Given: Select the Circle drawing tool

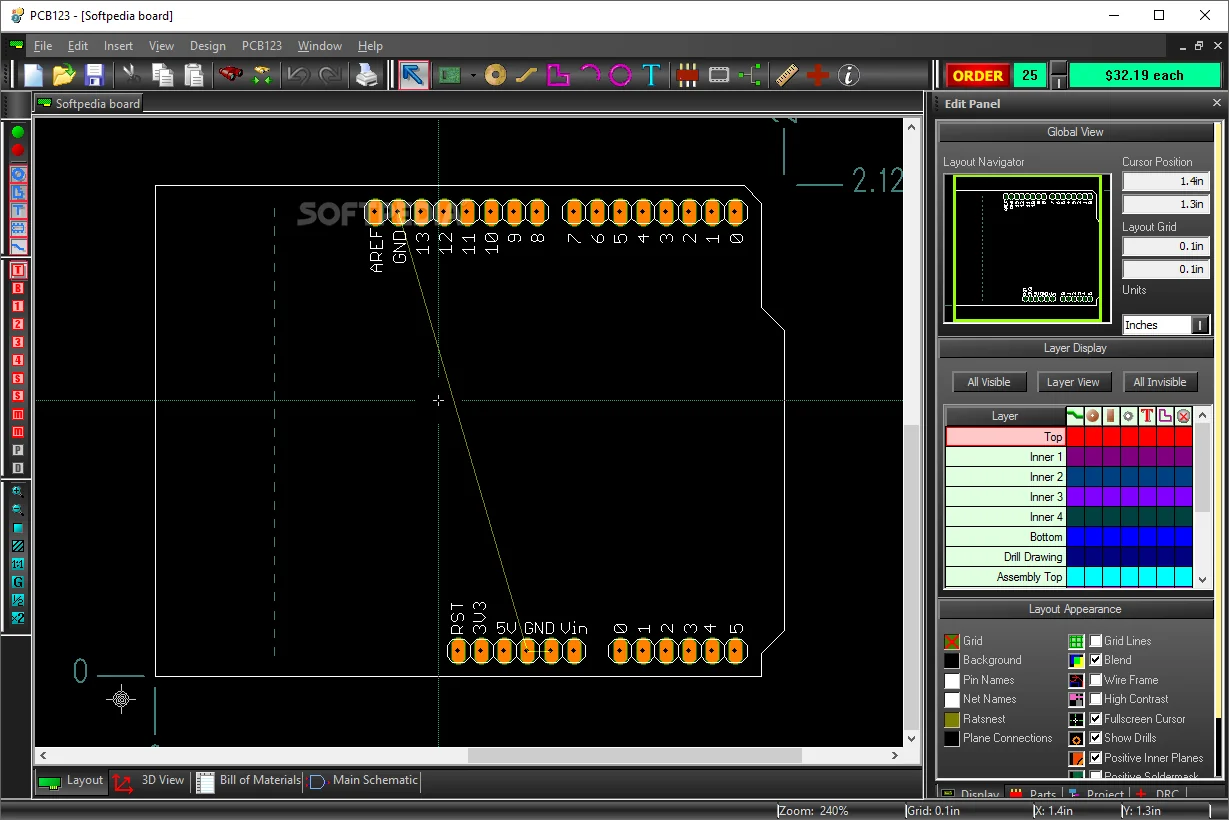Looking at the screenshot, I should click(619, 74).
